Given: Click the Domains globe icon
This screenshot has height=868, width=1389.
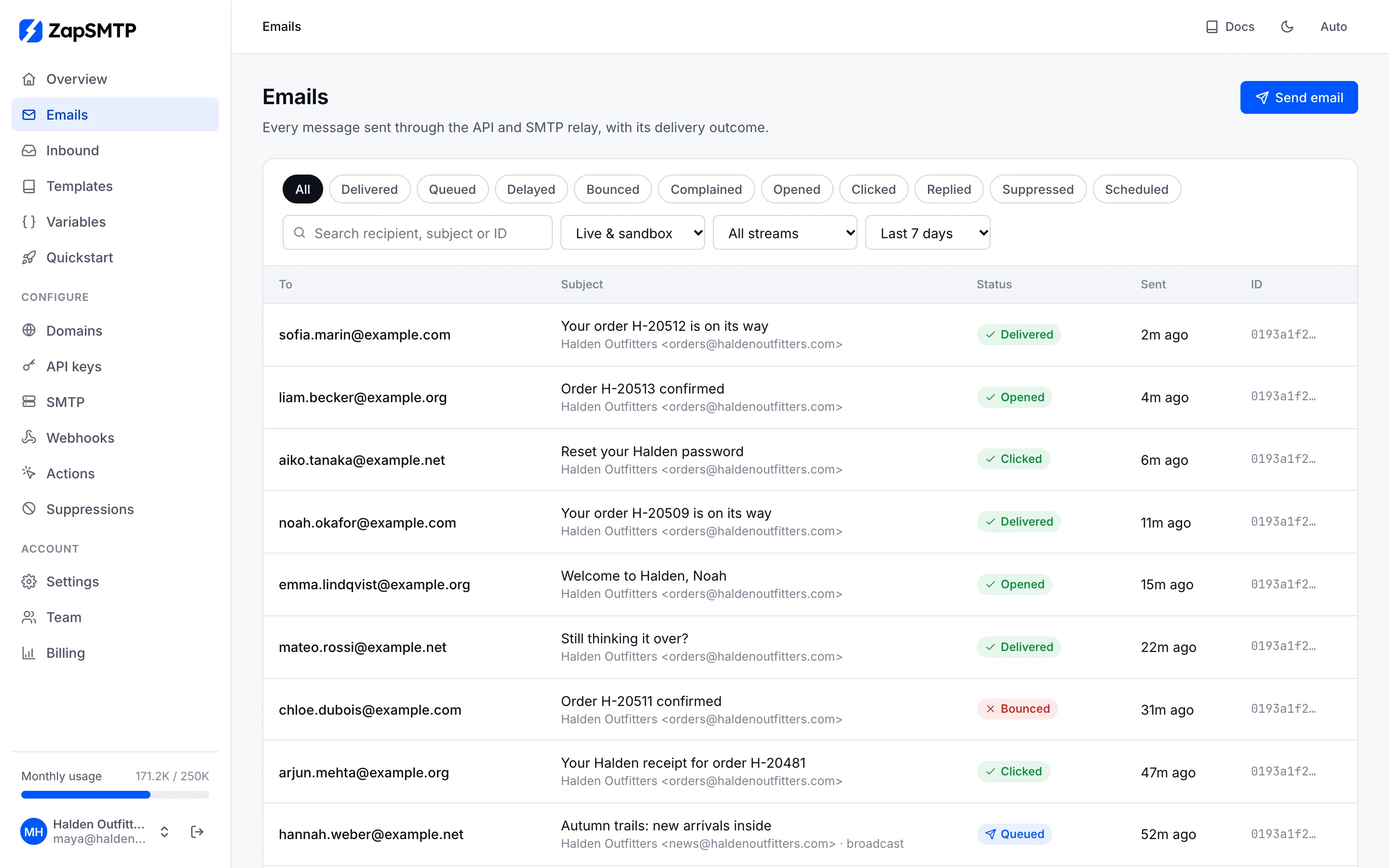Looking at the screenshot, I should (x=29, y=330).
